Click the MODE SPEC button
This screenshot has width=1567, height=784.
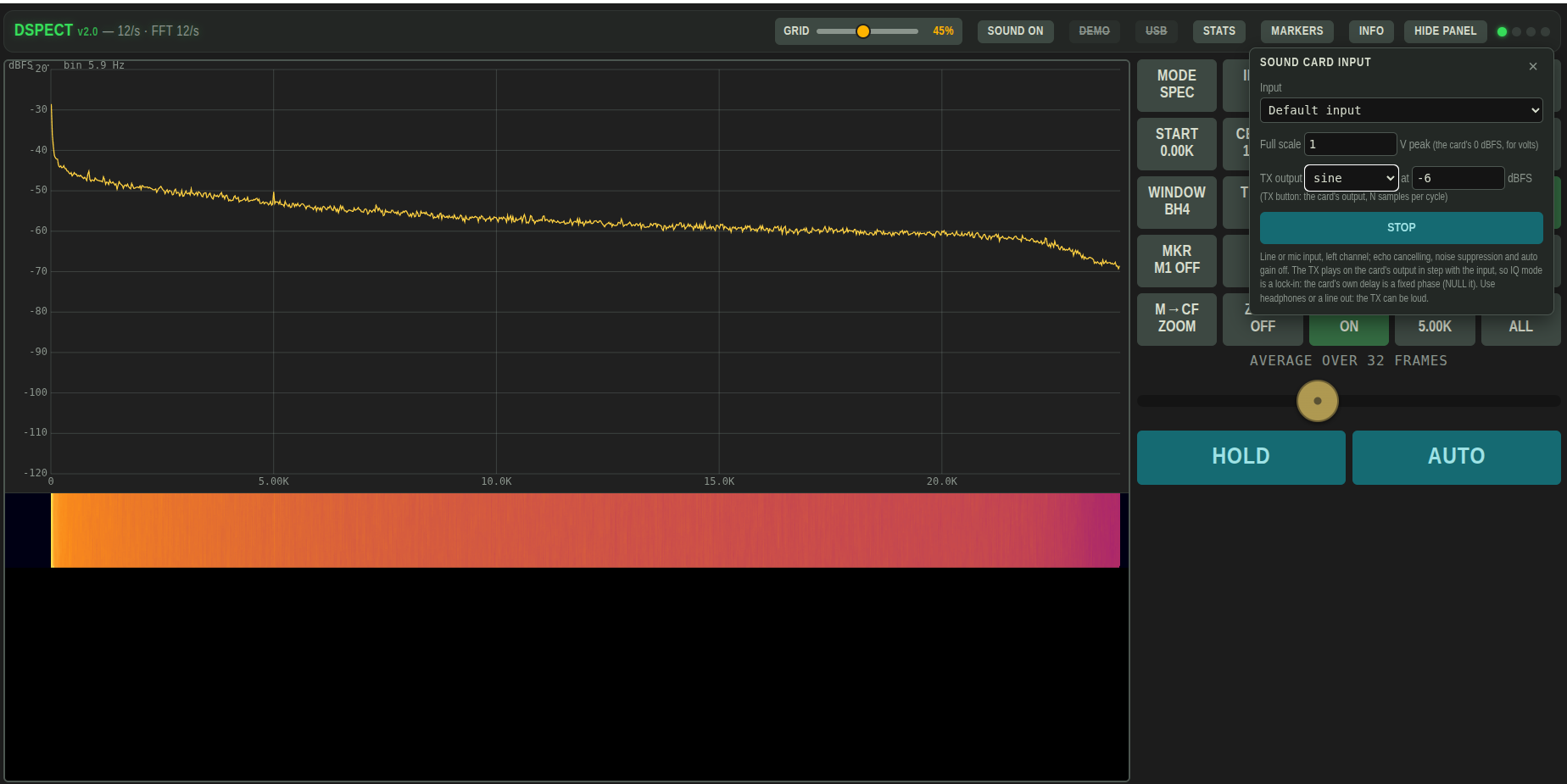point(1177,85)
